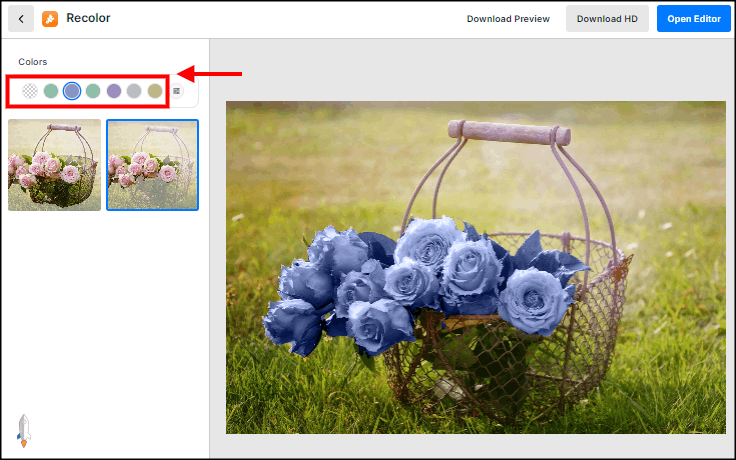Select the transparent checkered color swatch
The image size is (736, 460).
[x=30, y=91]
